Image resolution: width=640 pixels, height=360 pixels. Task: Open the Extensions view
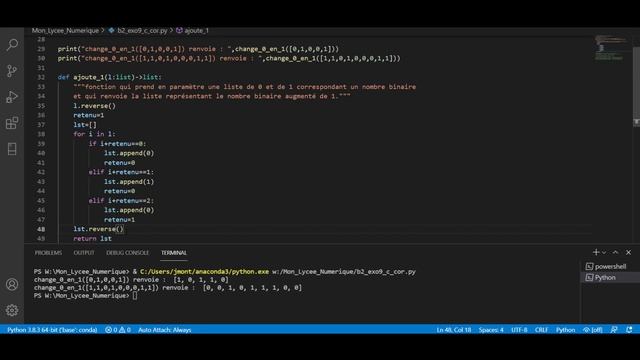click(12, 123)
